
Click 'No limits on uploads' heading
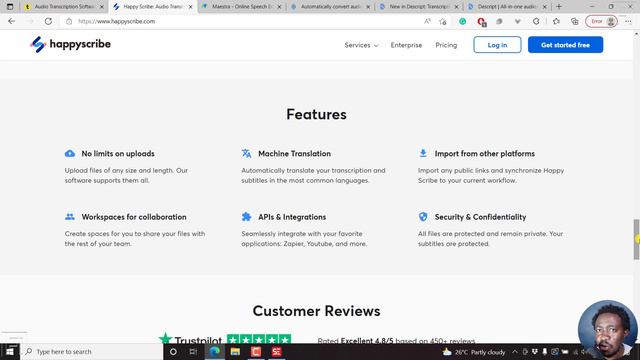point(118,154)
